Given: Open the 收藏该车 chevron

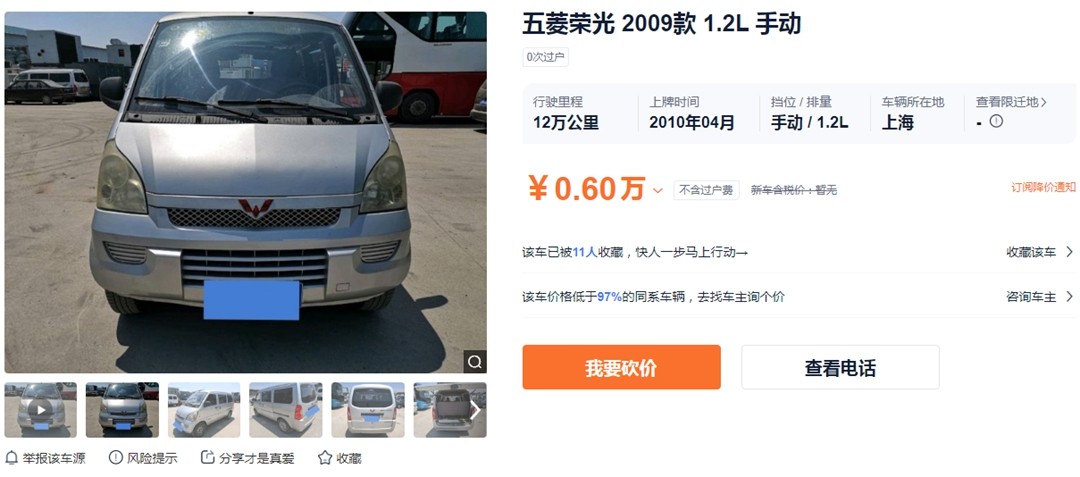Looking at the screenshot, I should tap(1069, 252).
